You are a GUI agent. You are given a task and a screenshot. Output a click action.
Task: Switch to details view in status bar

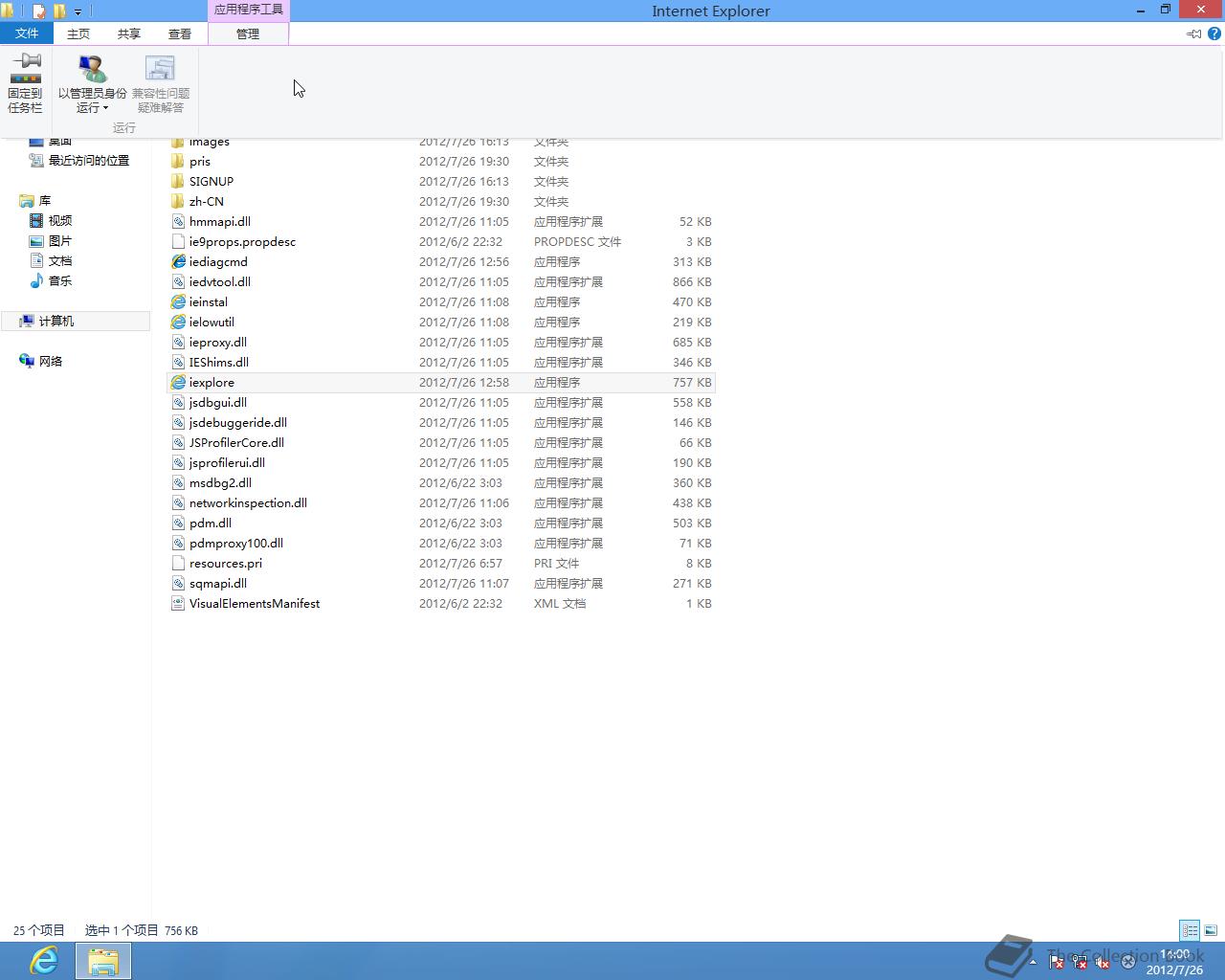(x=1190, y=930)
